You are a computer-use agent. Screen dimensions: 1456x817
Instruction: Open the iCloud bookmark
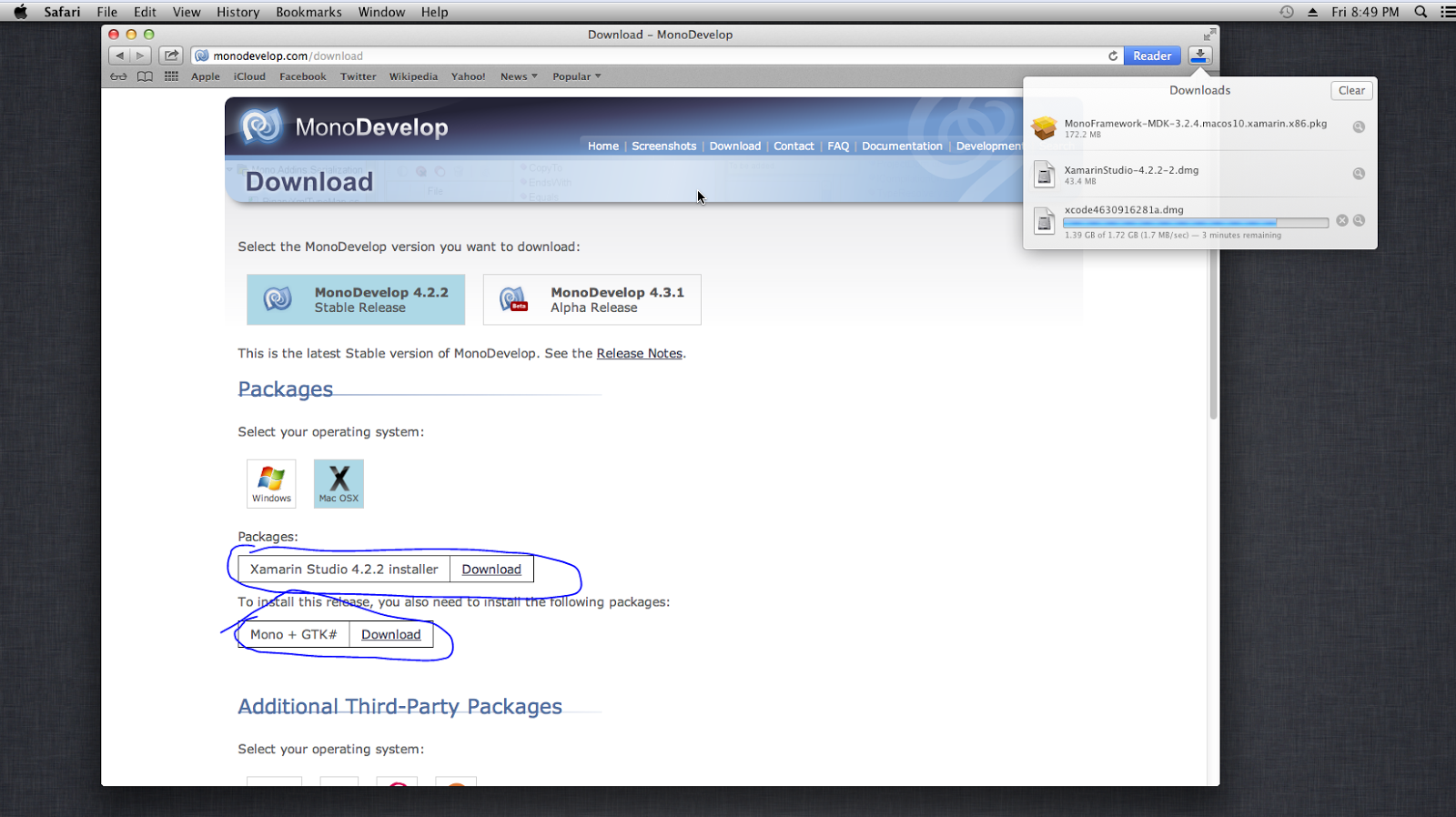click(249, 76)
